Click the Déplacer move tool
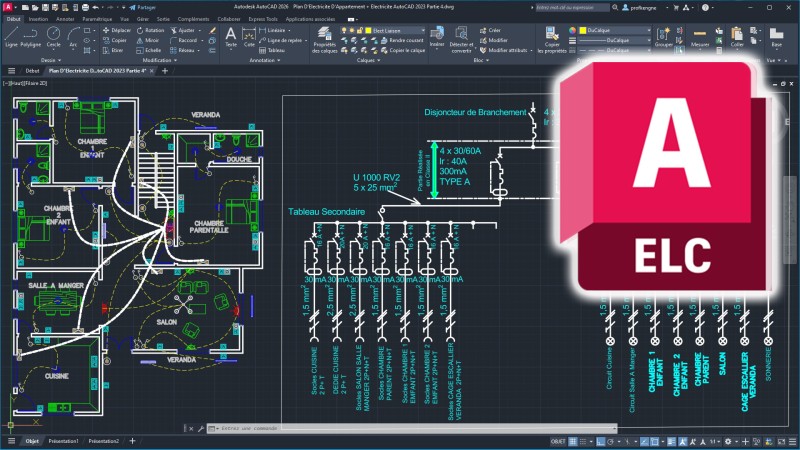This screenshot has width=800, height=450. [x=117, y=31]
